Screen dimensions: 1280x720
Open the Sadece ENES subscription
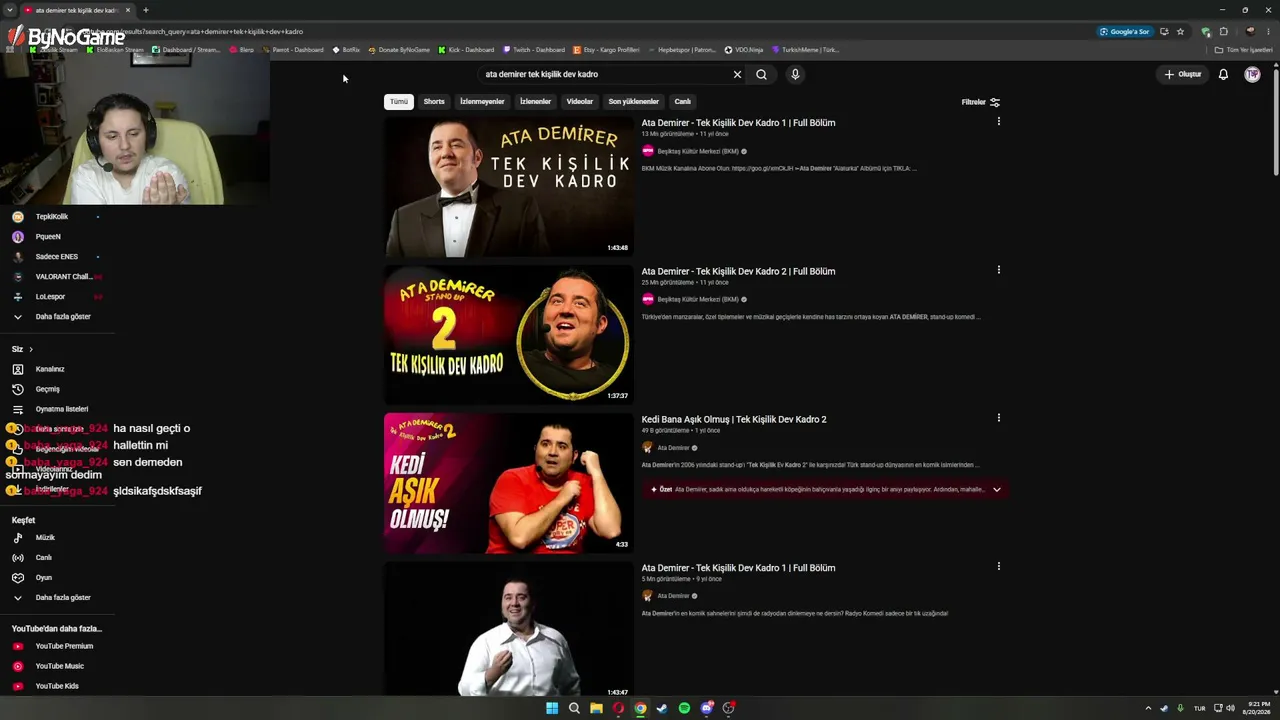point(56,257)
